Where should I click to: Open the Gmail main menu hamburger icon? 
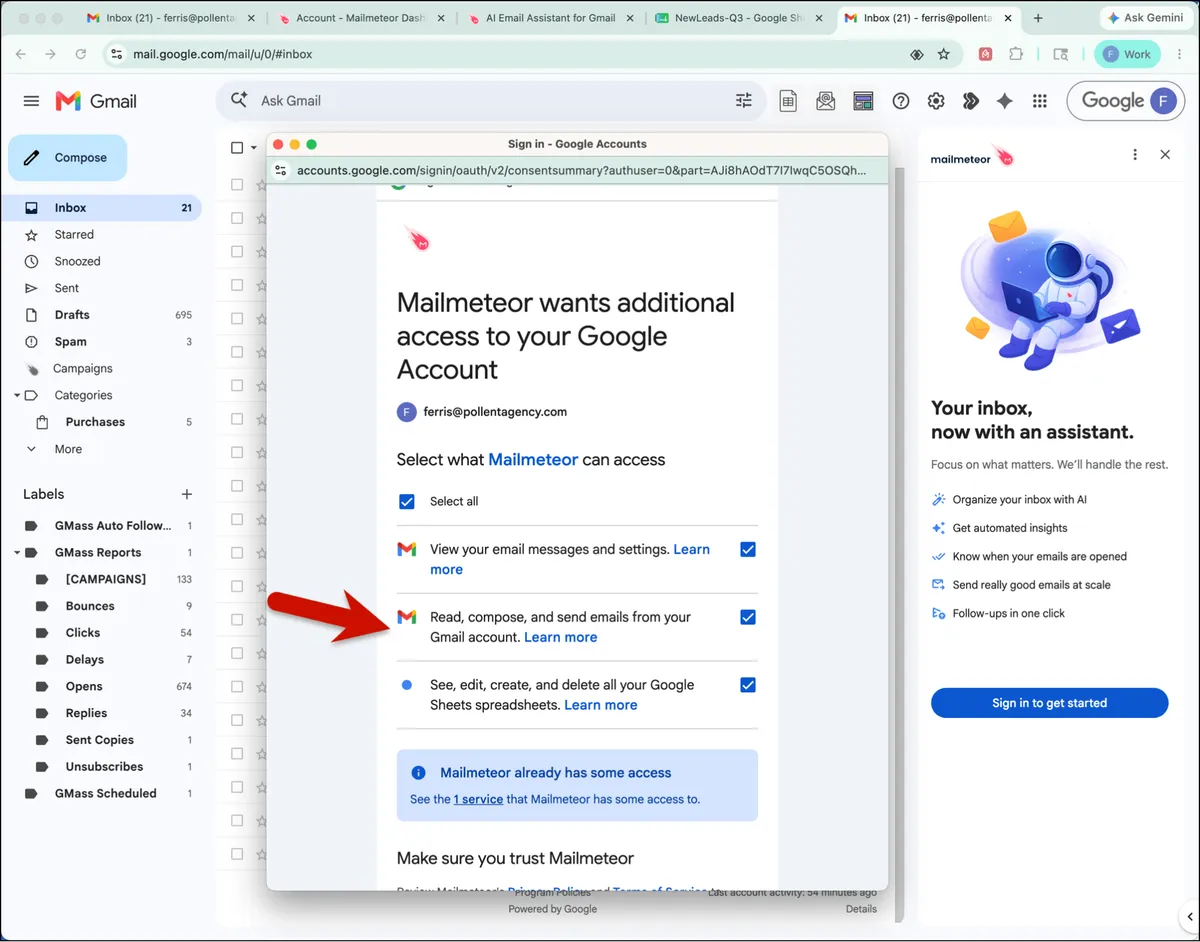pyautogui.click(x=31, y=101)
